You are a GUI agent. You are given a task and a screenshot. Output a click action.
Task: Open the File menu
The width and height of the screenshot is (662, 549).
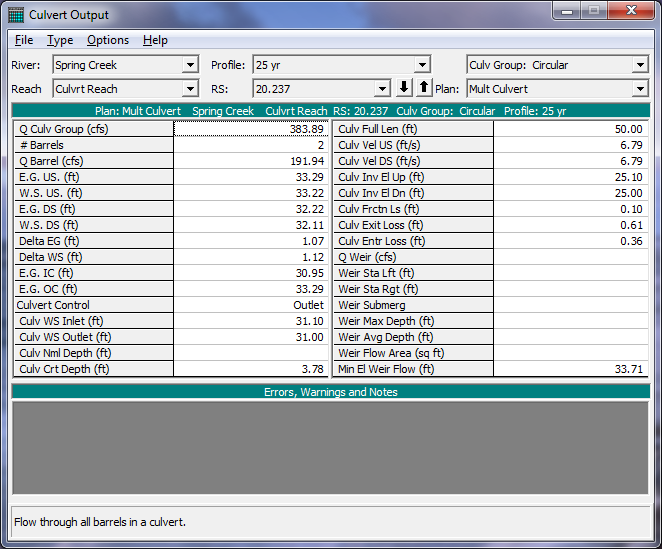click(x=24, y=40)
